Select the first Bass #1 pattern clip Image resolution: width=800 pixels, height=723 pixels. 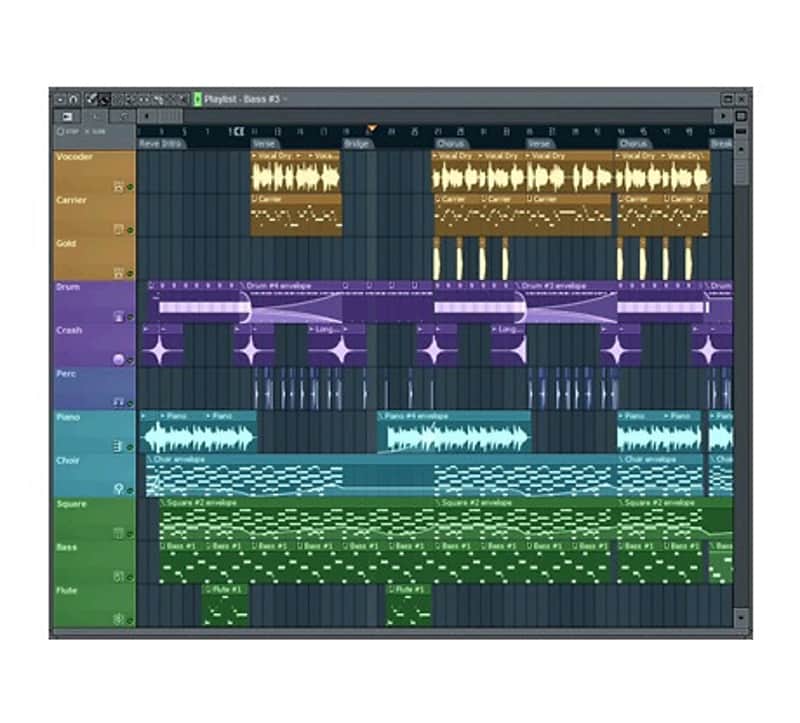point(182,562)
